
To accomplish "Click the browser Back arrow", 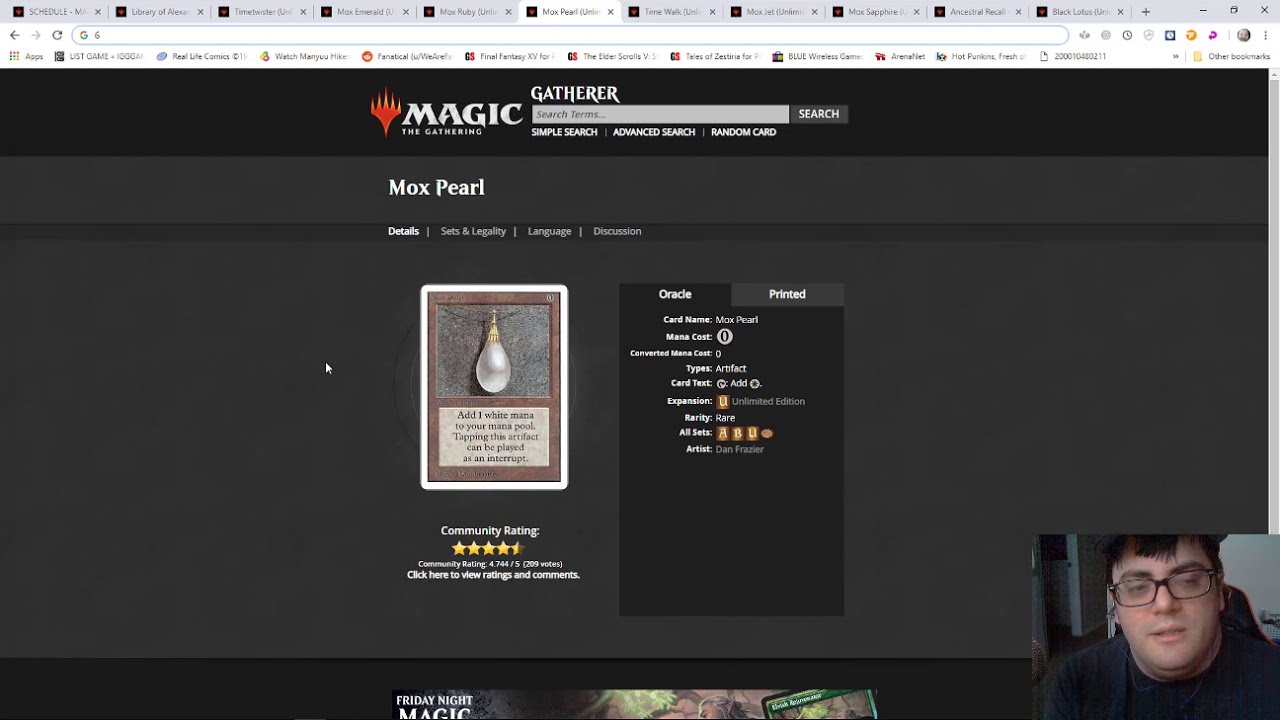I will [x=14, y=35].
